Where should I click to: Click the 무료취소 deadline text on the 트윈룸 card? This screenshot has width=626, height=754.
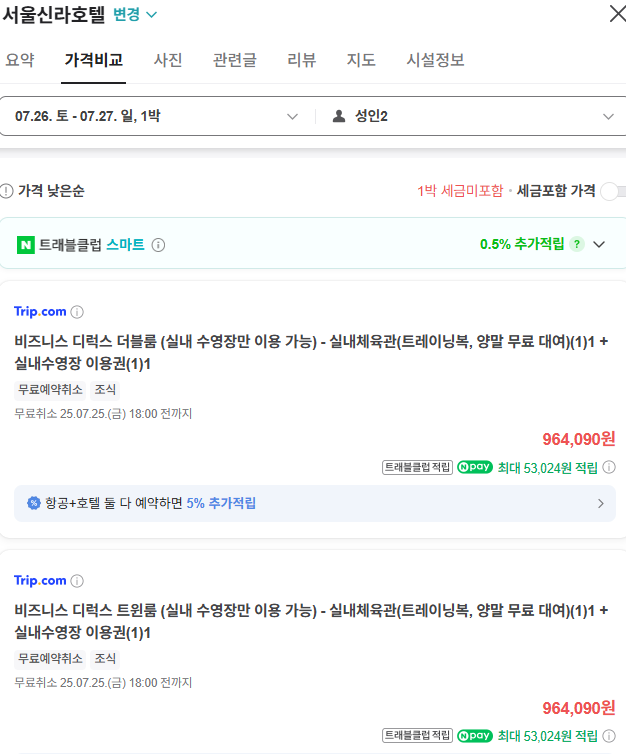coord(103,682)
